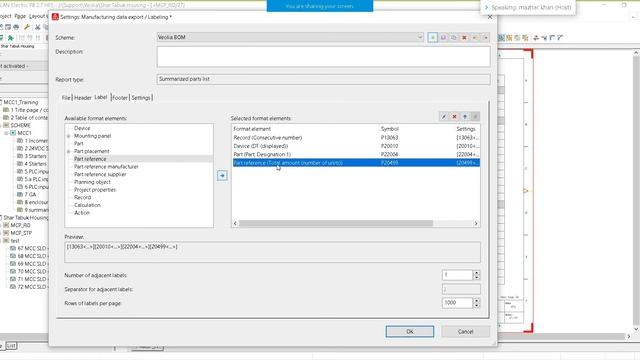
Task: Switch to the Header tab
Action: (x=82, y=98)
